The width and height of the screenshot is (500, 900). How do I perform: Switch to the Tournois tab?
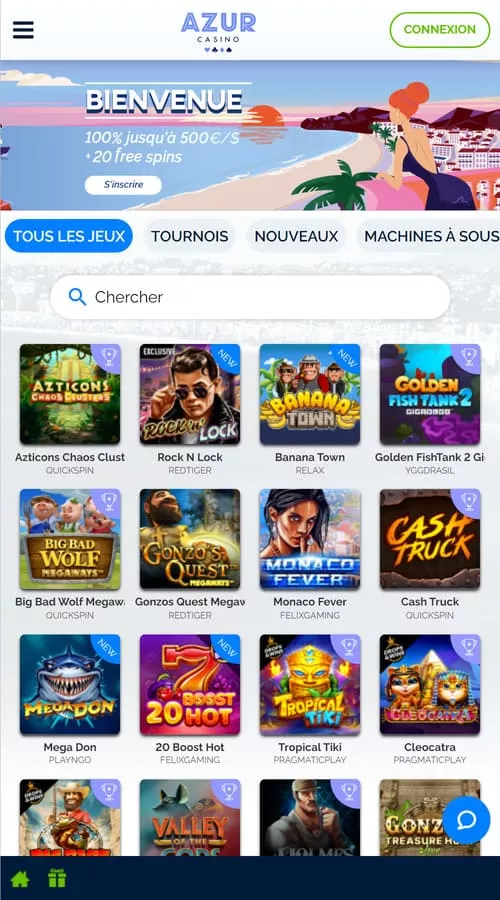click(189, 236)
